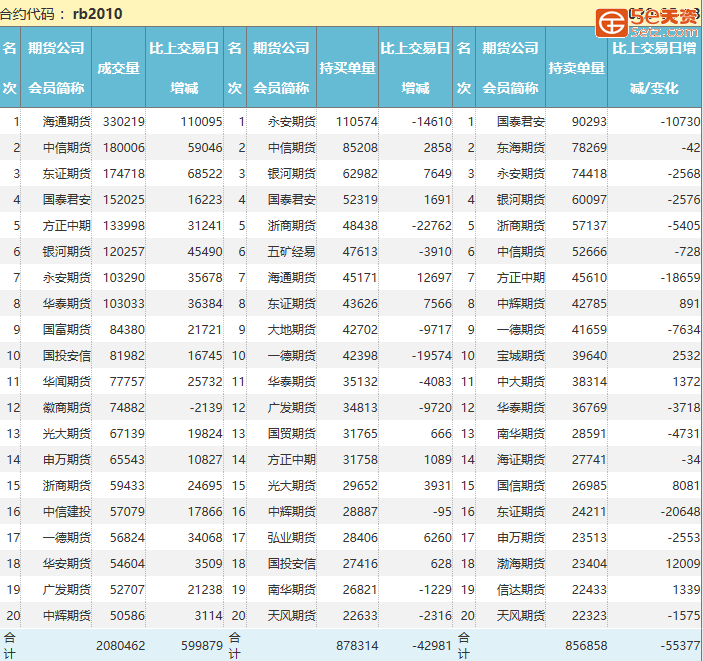Select the 五矿经易 member name cell
This screenshot has height=661, width=703.
tap(291, 251)
